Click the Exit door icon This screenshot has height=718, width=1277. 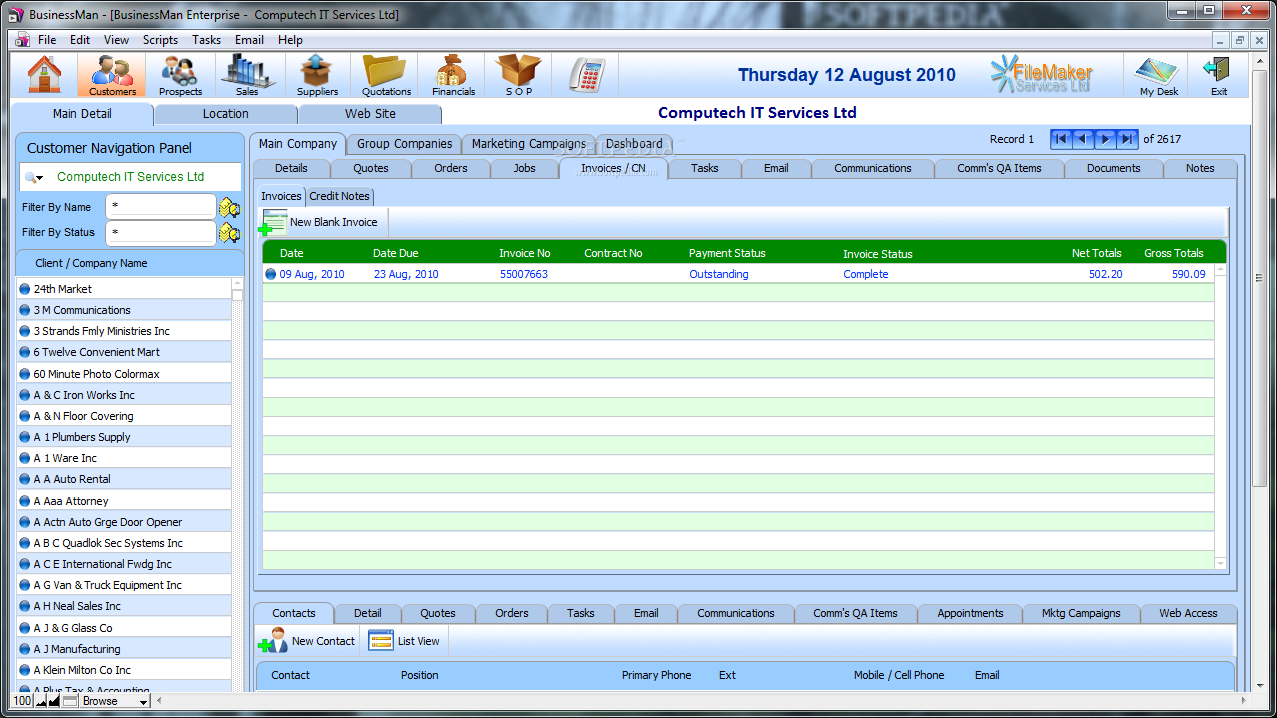1218,75
